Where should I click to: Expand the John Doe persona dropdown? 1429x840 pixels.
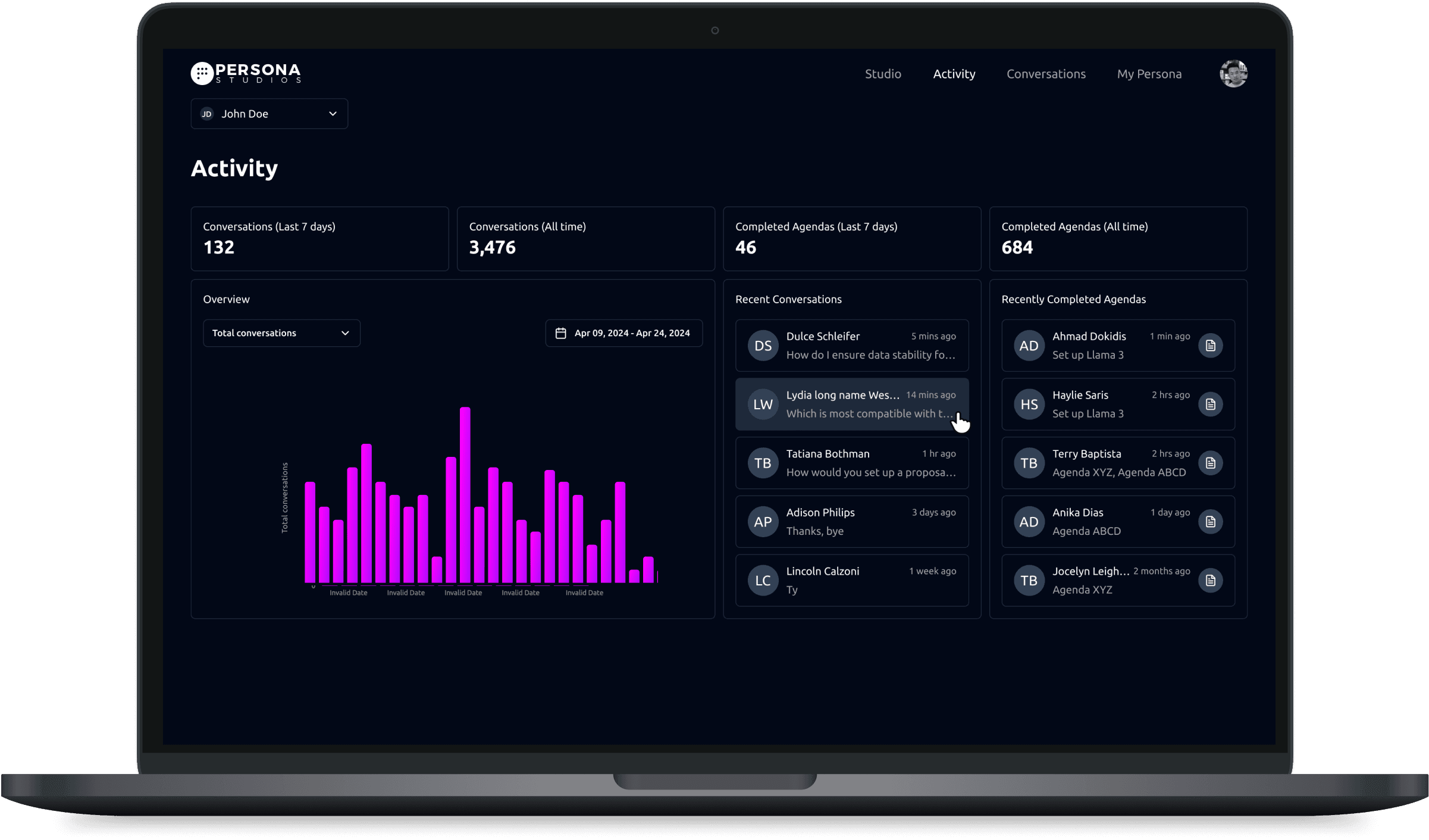[269, 114]
